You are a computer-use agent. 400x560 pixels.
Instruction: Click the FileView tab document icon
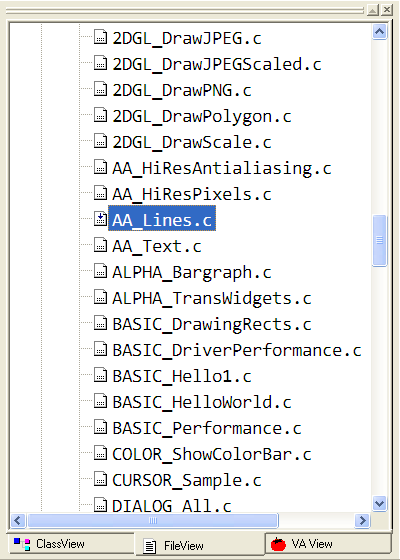coord(150,546)
